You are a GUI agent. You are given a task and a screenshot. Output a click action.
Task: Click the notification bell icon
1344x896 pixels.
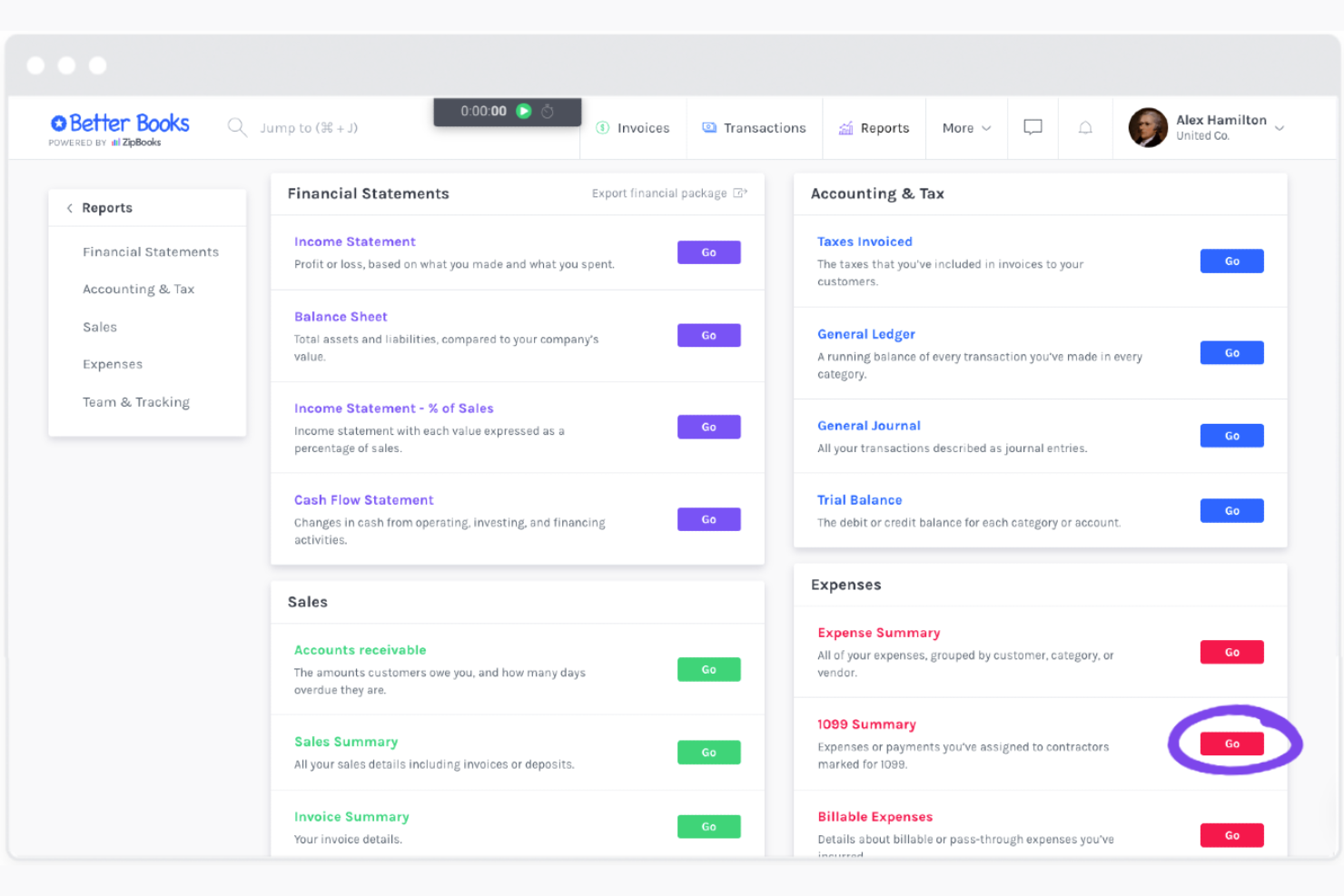coord(1085,127)
